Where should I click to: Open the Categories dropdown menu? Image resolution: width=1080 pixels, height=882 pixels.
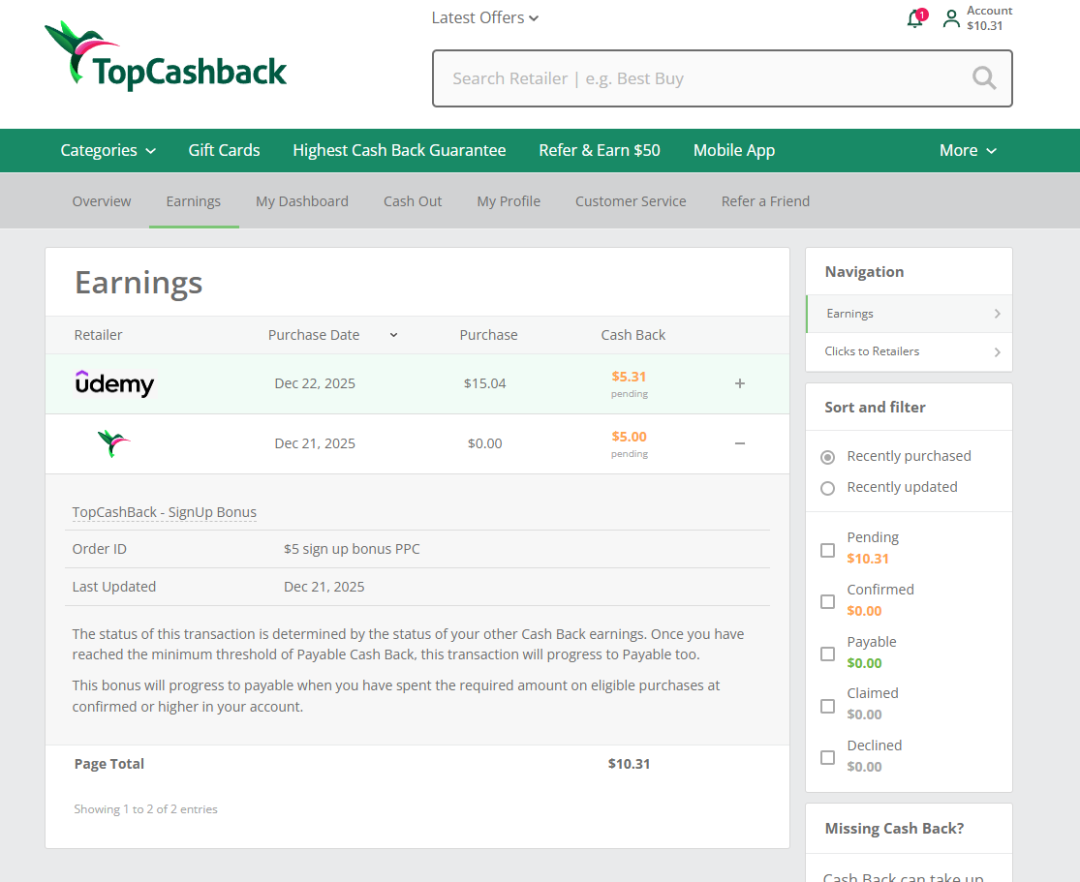(108, 150)
